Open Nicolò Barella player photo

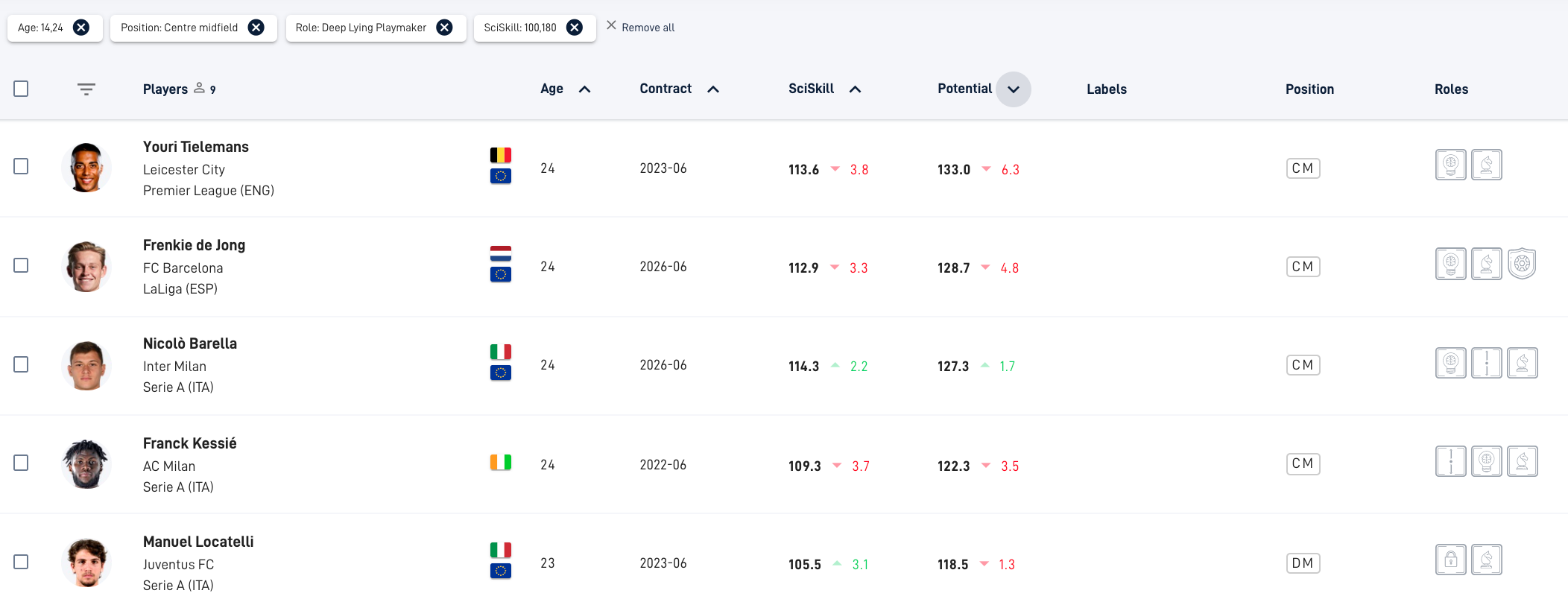(x=86, y=365)
